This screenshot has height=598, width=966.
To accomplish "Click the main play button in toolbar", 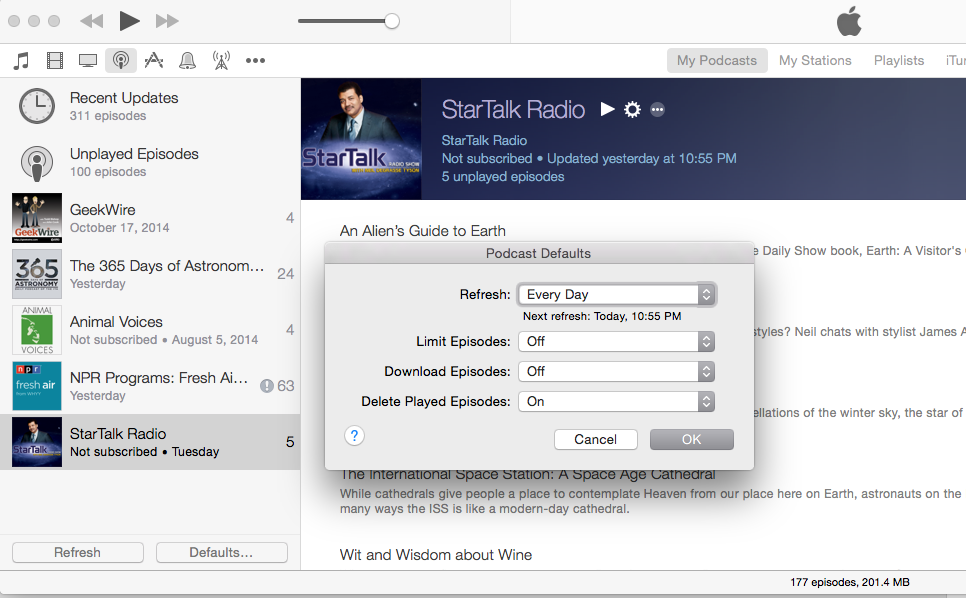I will point(129,21).
